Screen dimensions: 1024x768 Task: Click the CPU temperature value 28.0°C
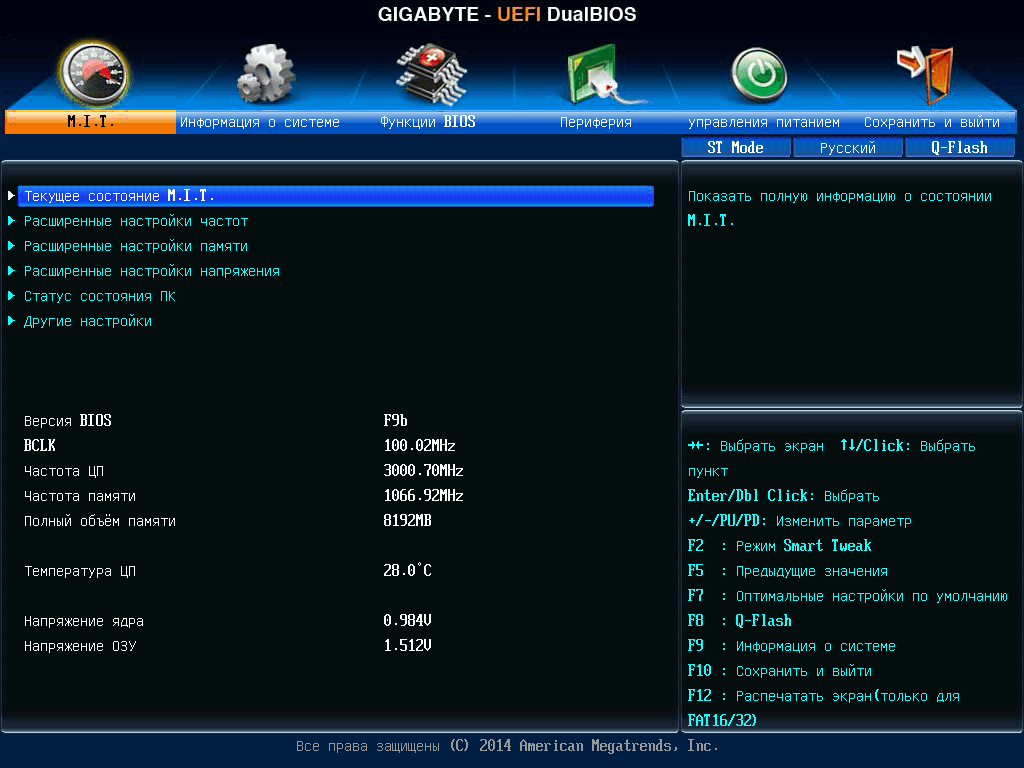coord(408,571)
